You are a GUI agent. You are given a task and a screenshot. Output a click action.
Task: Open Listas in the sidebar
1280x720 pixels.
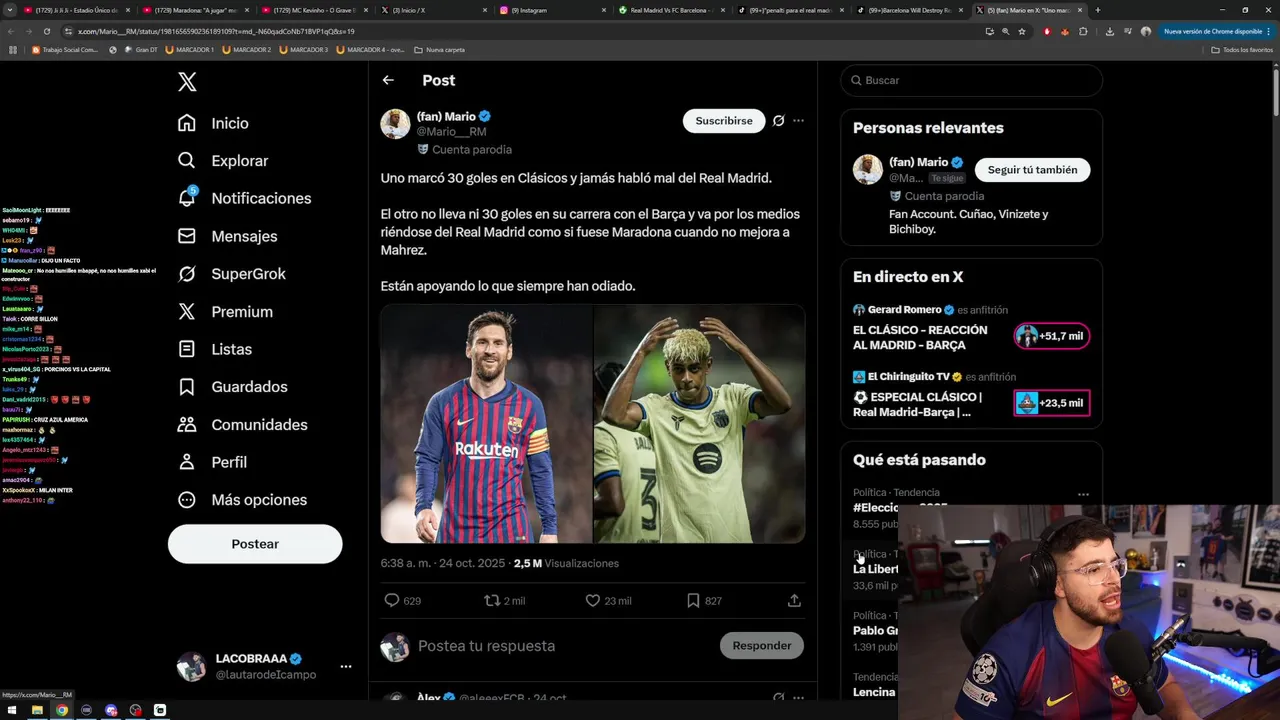coord(214,349)
